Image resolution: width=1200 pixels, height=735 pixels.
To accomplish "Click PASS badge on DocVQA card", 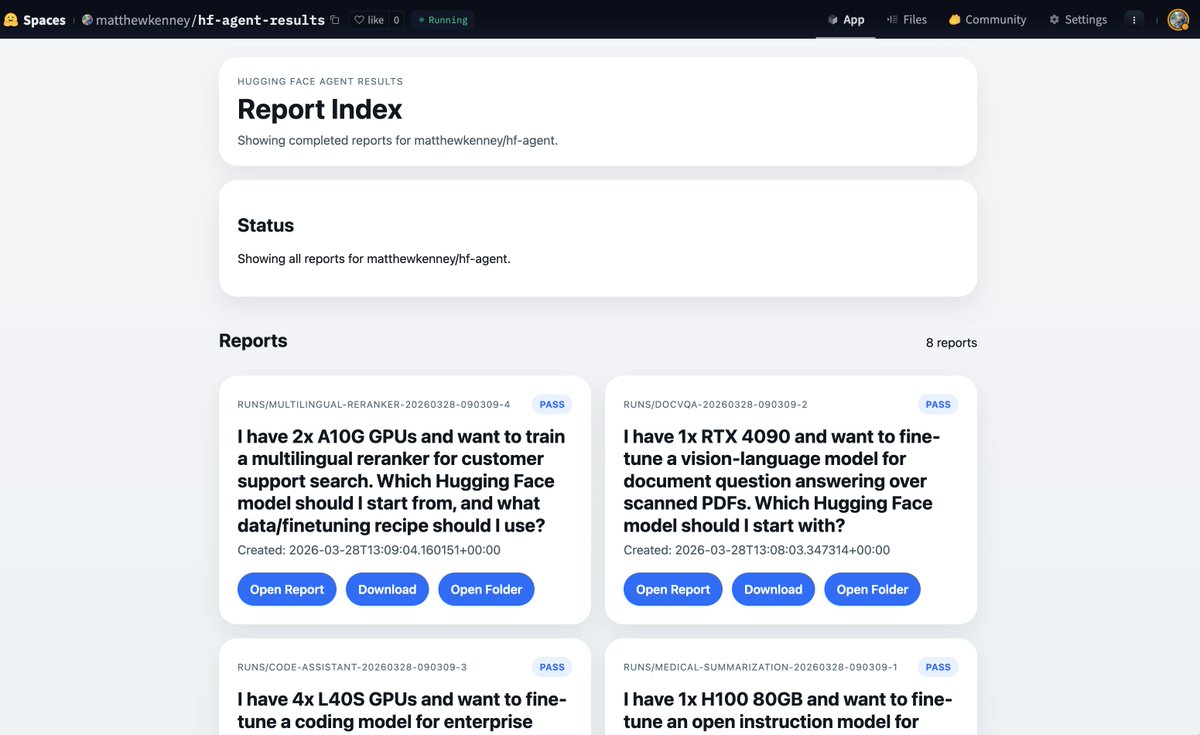I will [938, 405].
